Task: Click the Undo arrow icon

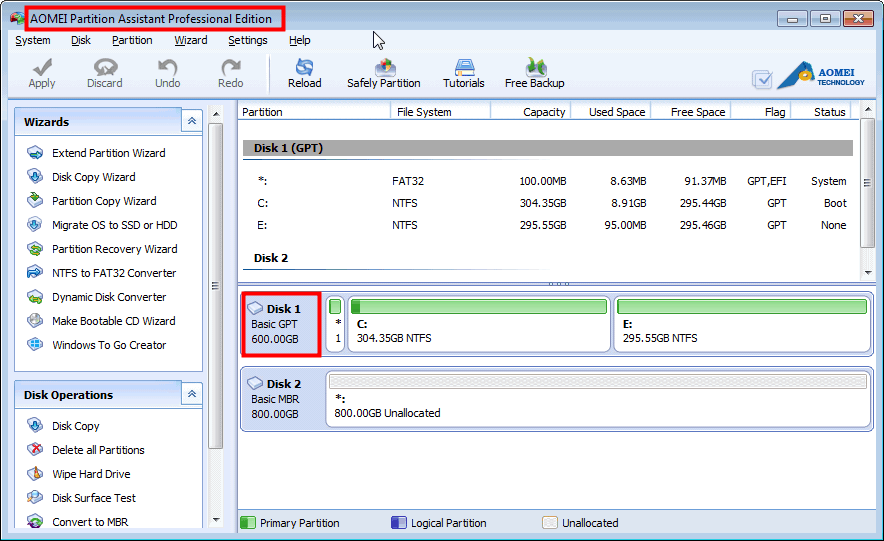Action: [167, 67]
